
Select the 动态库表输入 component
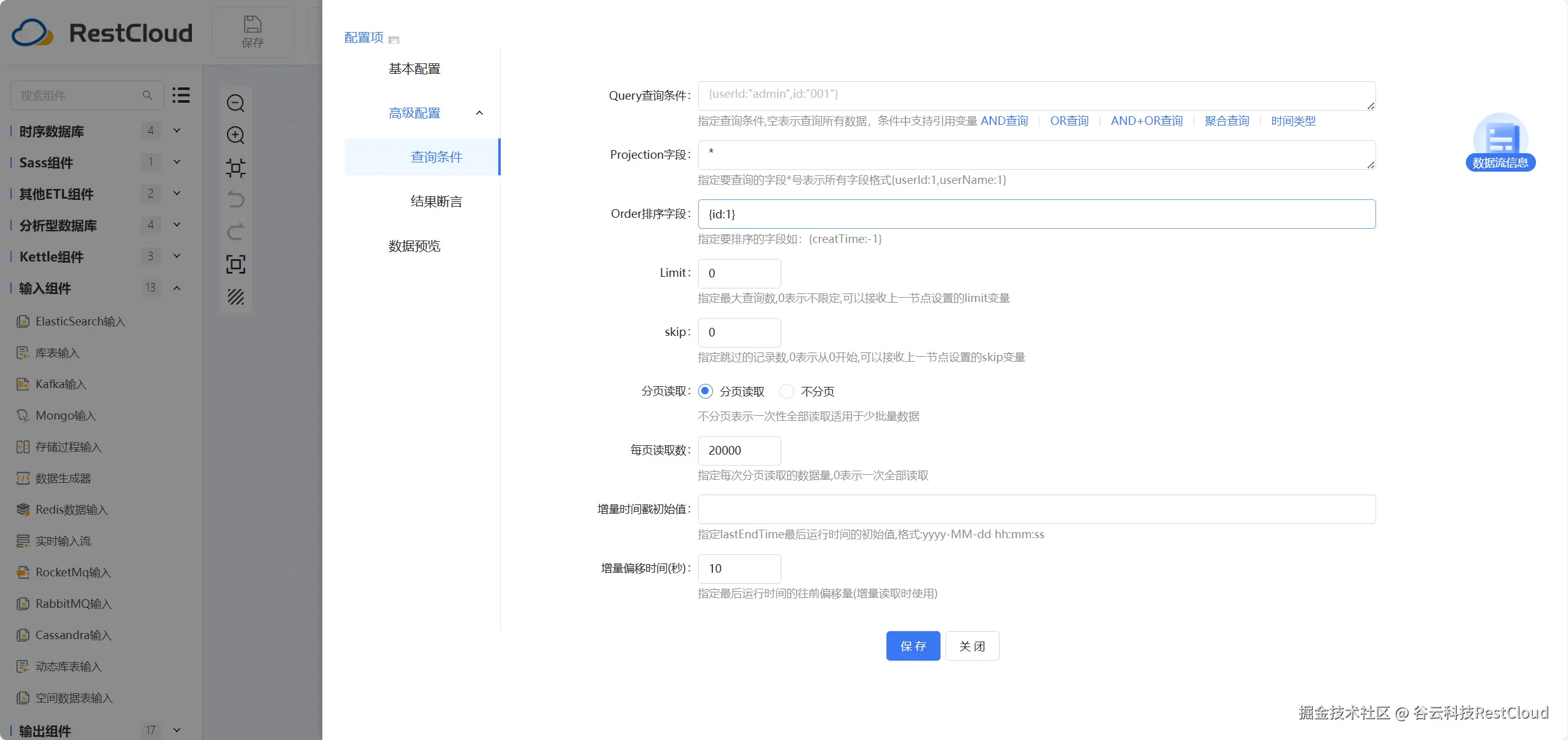pos(59,666)
